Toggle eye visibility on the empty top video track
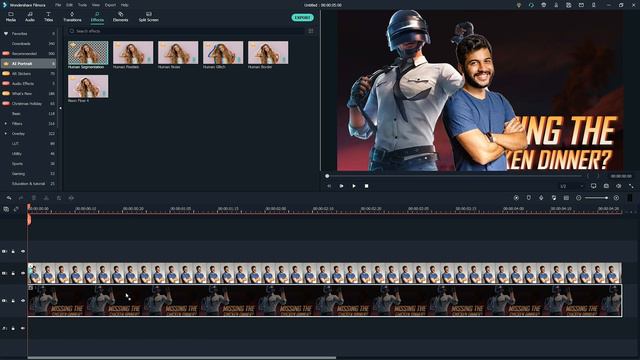This screenshot has height=360, width=640. [23, 251]
